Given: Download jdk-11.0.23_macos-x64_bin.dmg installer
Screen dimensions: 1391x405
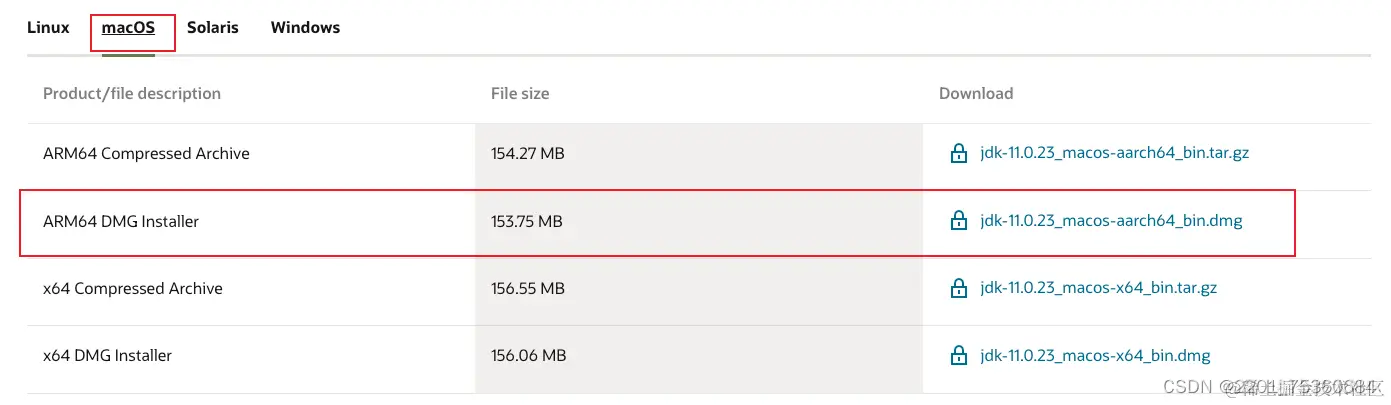Looking at the screenshot, I should coord(1095,355).
